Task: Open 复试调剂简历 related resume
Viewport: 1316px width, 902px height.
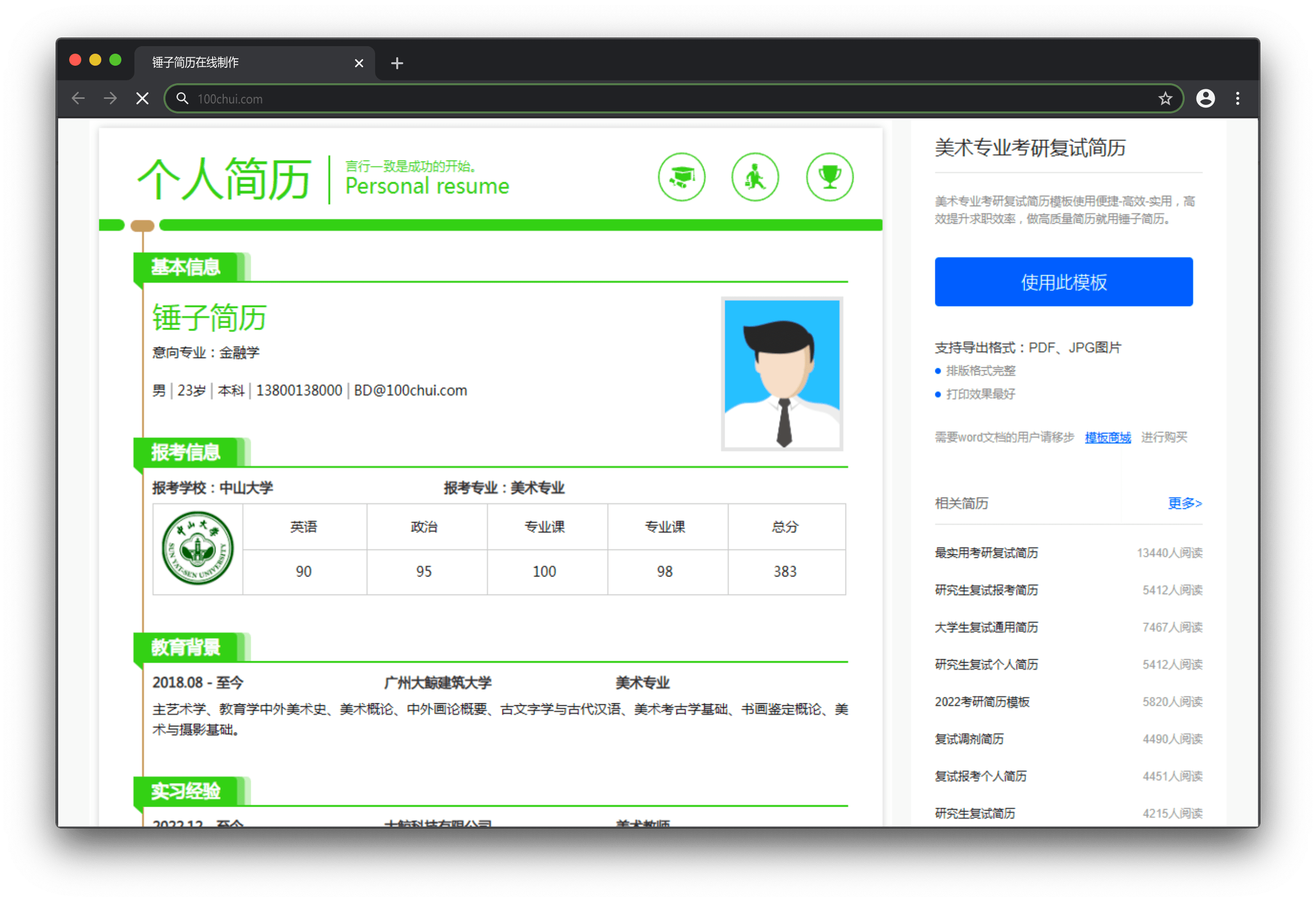Action: point(969,739)
